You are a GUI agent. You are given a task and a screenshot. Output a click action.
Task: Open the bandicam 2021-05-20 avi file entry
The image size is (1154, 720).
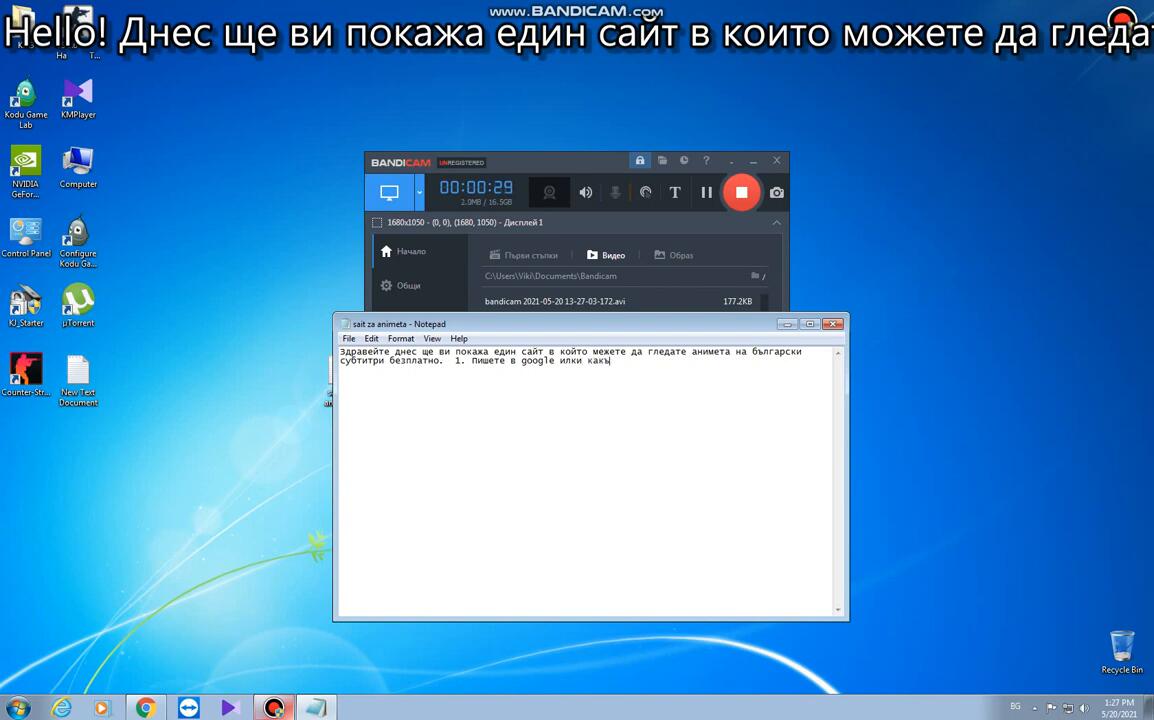(555, 301)
